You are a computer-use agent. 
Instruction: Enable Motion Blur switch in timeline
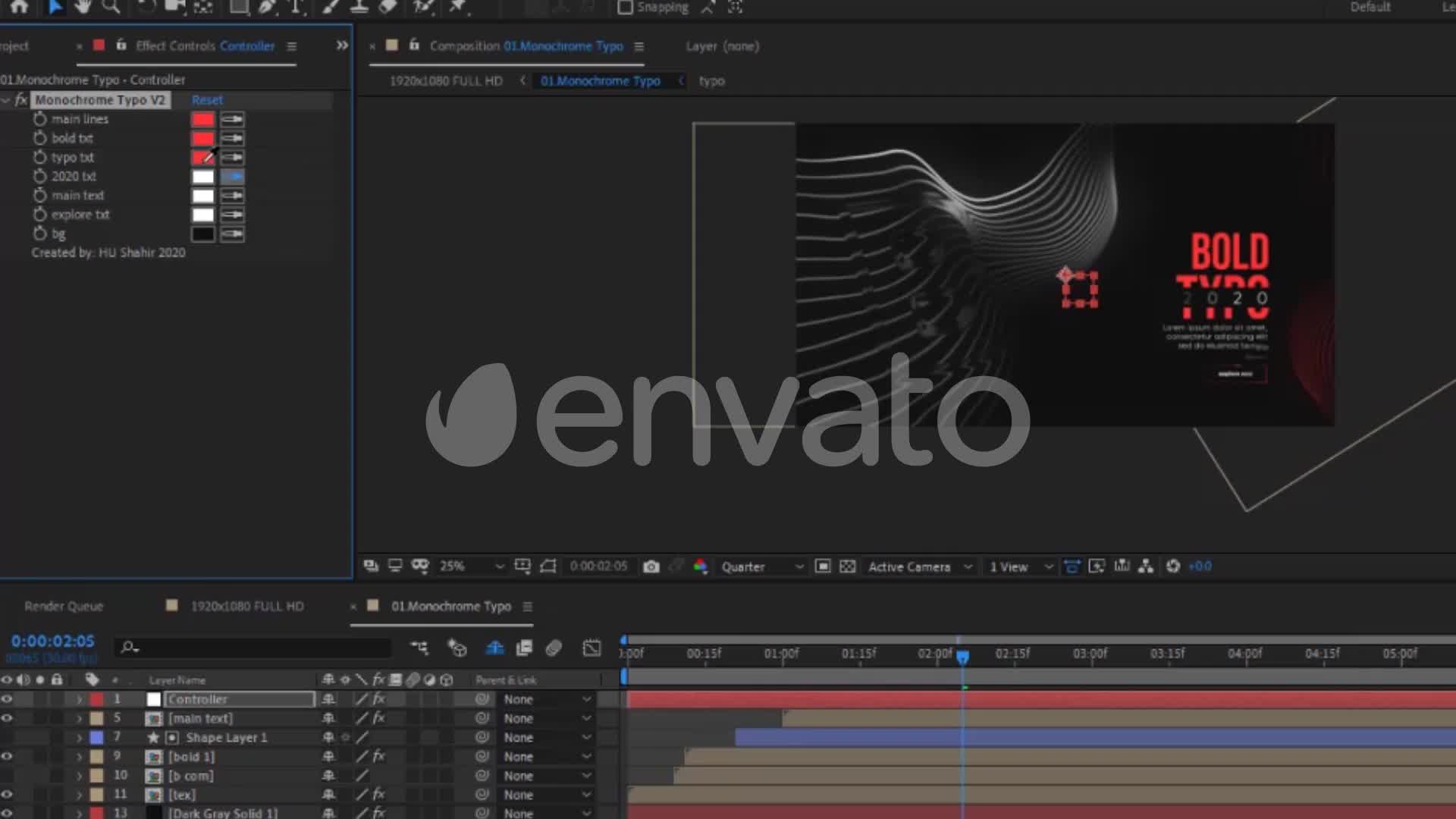554,648
